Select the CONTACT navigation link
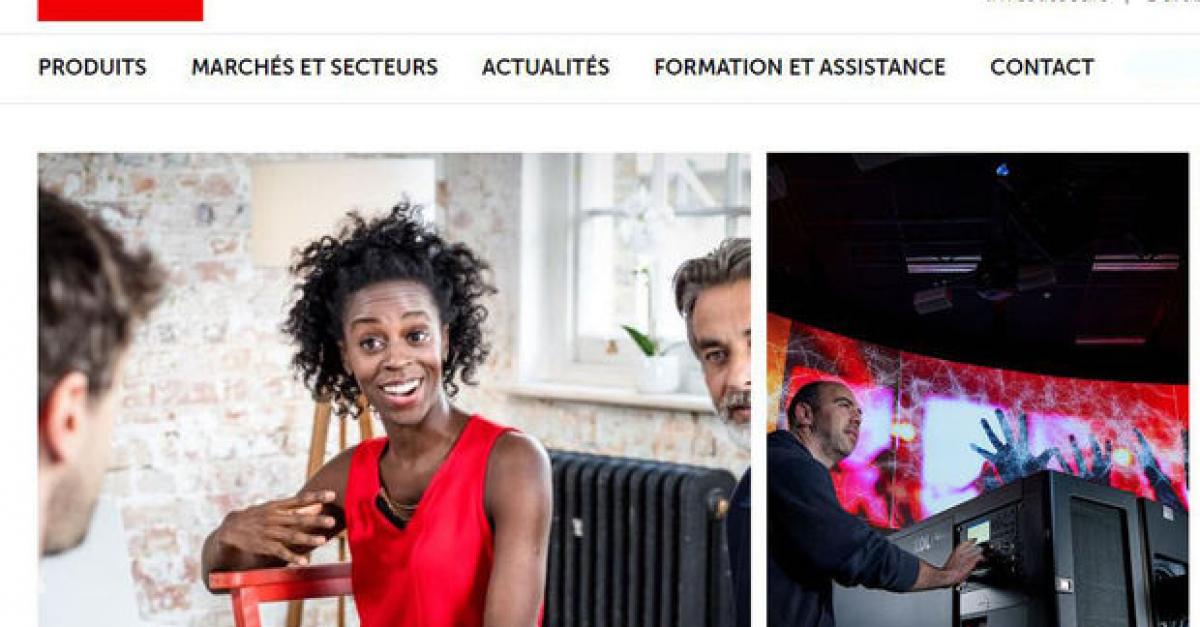1200x627 pixels. click(1041, 67)
